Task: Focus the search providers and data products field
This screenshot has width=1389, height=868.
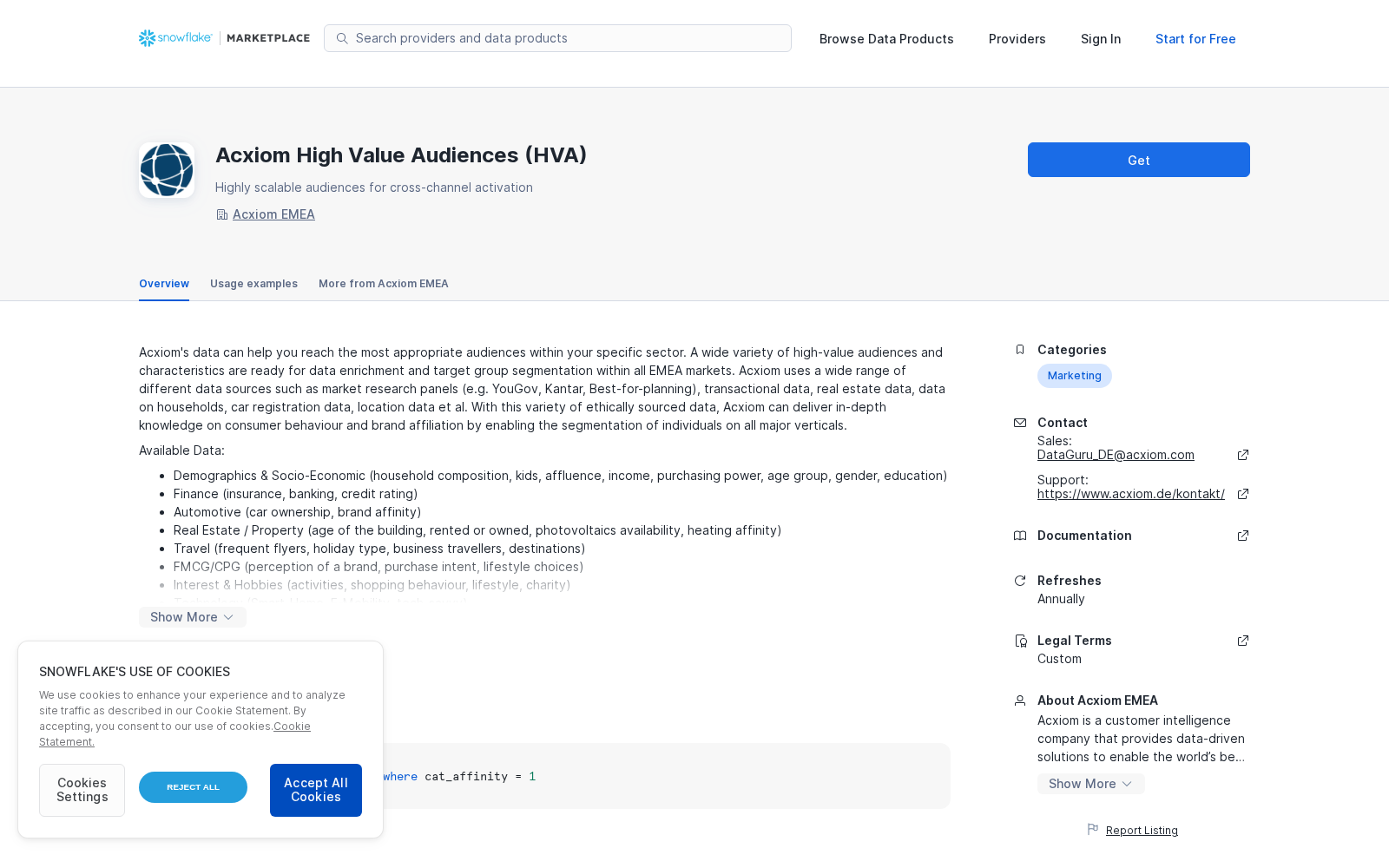Action: [557, 38]
